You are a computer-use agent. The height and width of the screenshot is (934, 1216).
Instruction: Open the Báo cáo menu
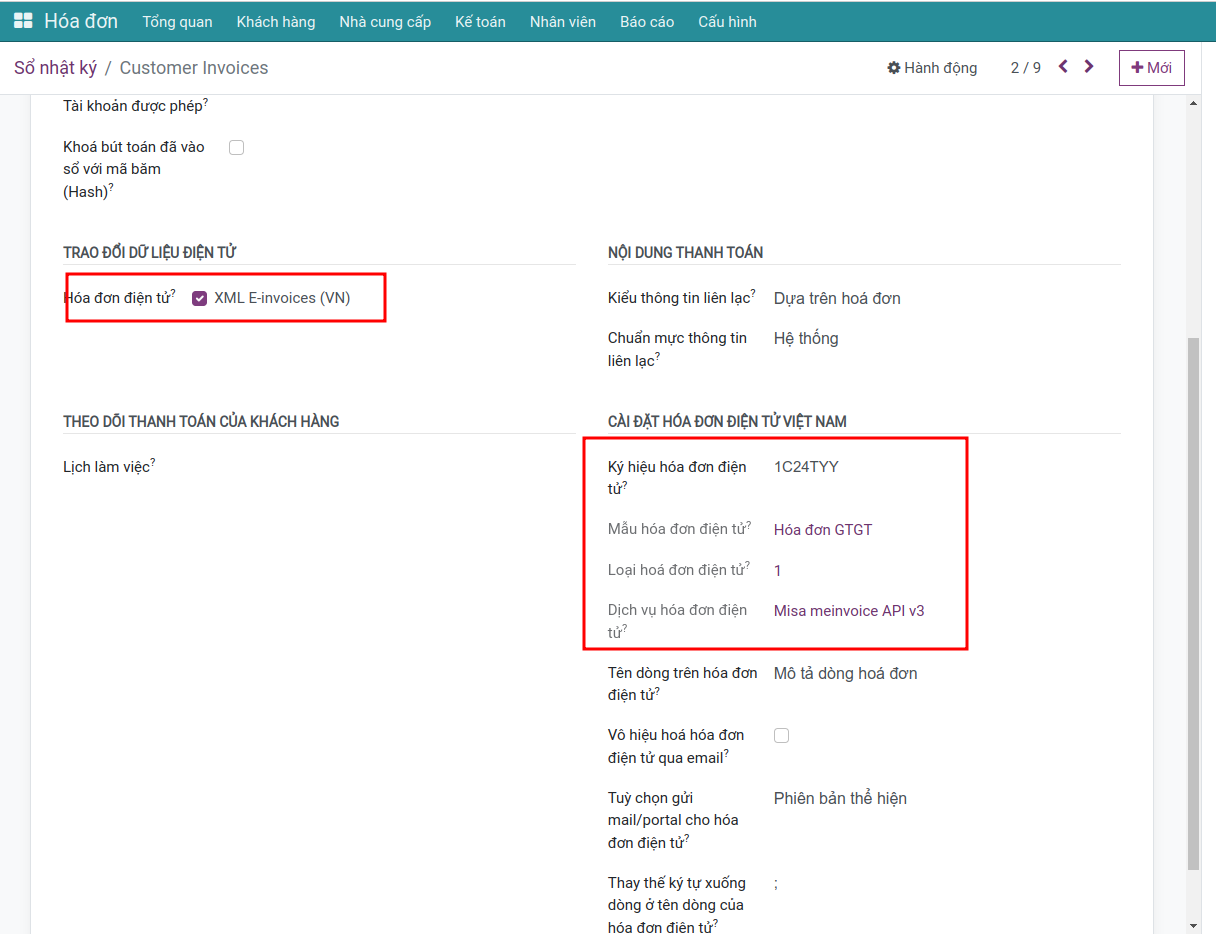point(647,21)
